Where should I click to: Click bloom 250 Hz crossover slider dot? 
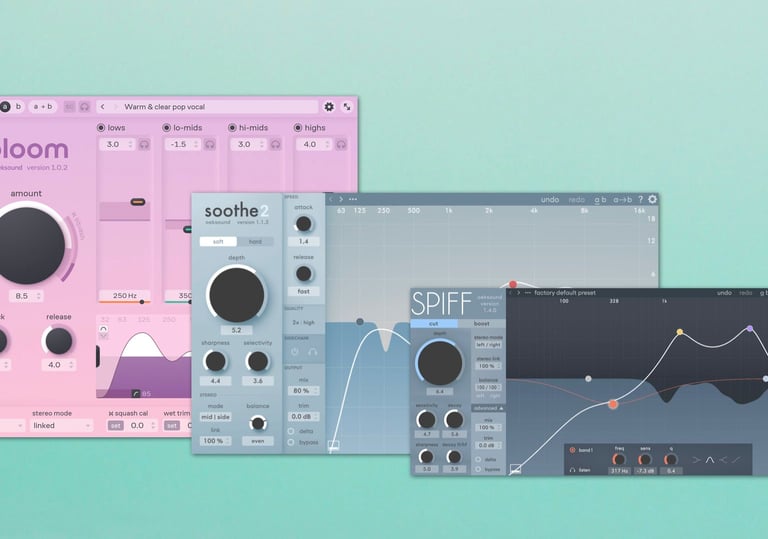pos(142,302)
